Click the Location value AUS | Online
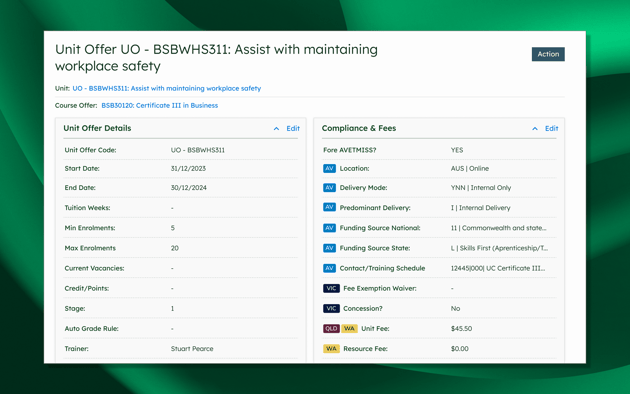This screenshot has width=630, height=394. pos(470,168)
